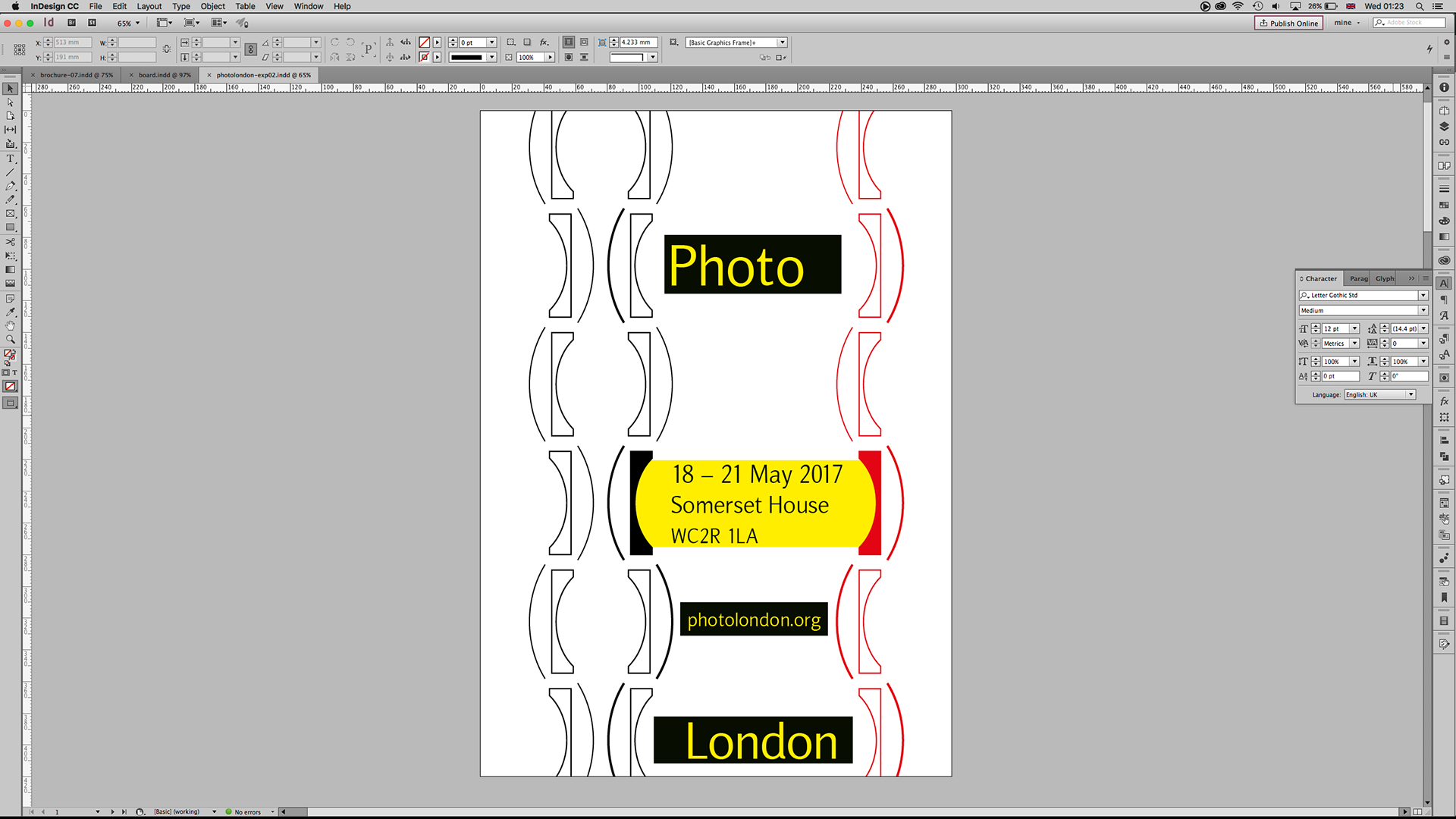Click the font size 12 pt field

click(1335, 329)
